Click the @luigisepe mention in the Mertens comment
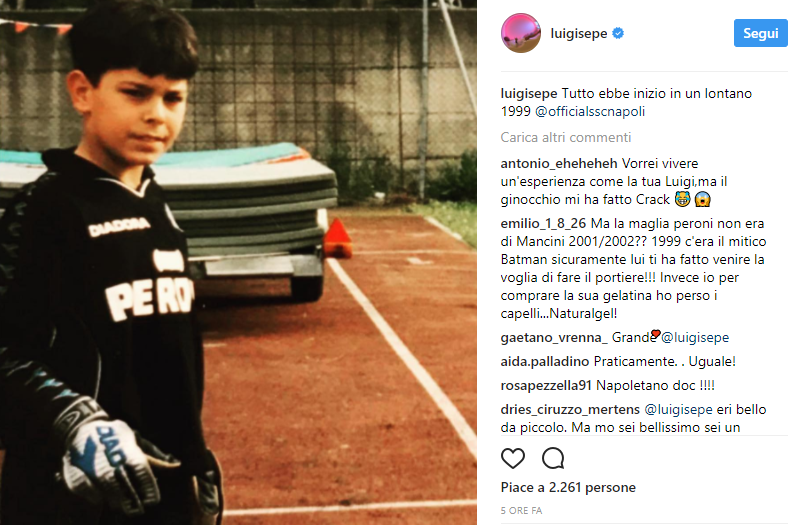The height and width of the screenshot is (525, 794). point(678,409)
